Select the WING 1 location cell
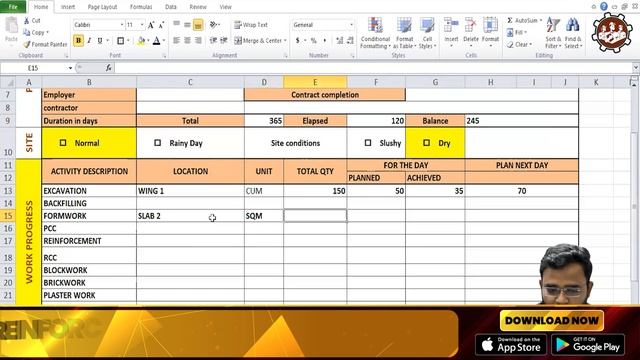 (x=190, y=191)
